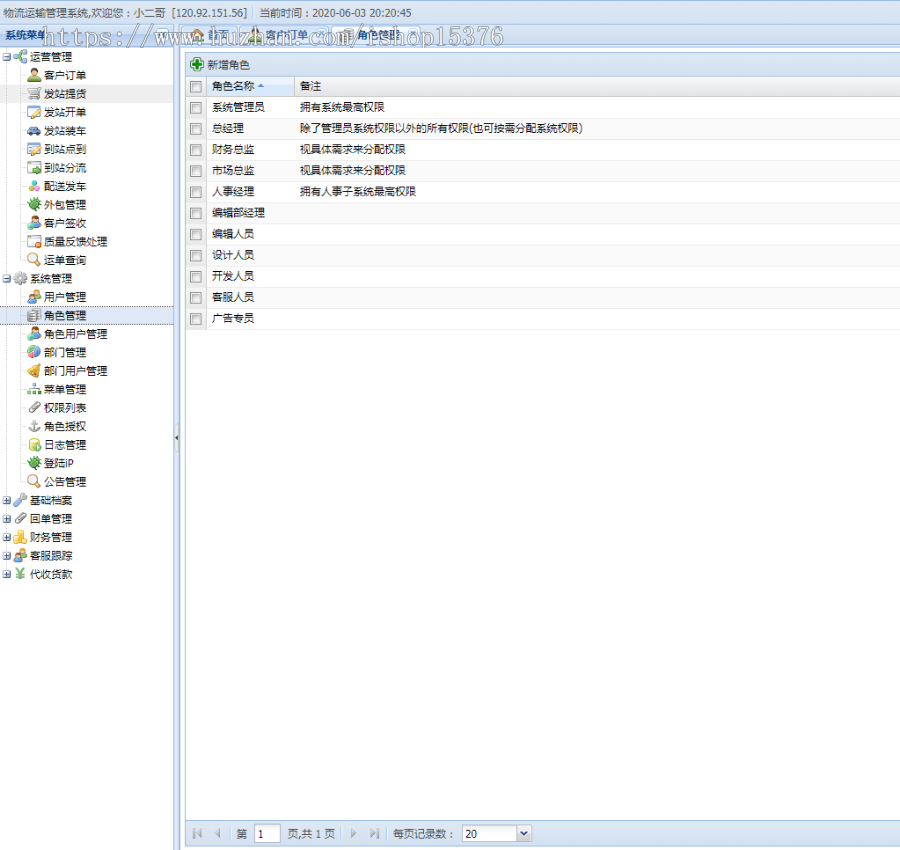Check the 市场总监 row checkbox
The image size is (900, 850).
click(196, 171)
